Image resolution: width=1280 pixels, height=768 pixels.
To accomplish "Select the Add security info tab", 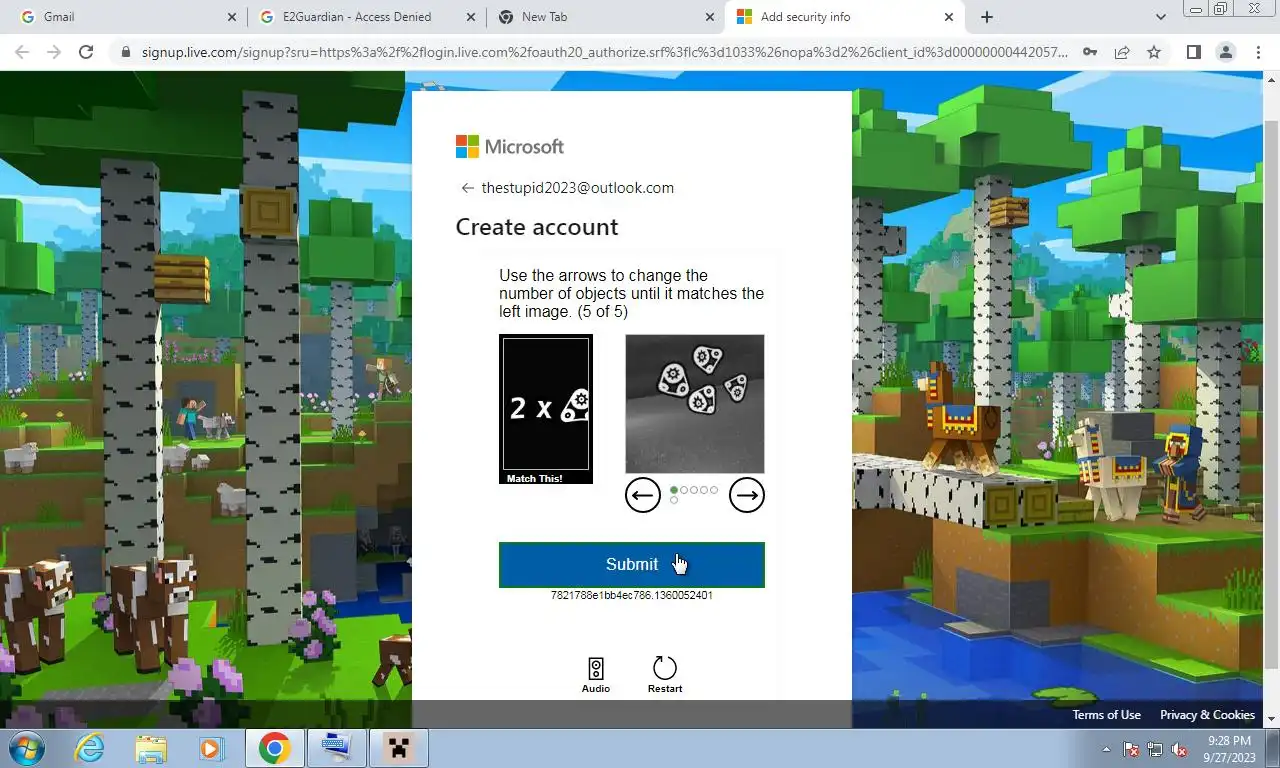I will coord(843,17).
